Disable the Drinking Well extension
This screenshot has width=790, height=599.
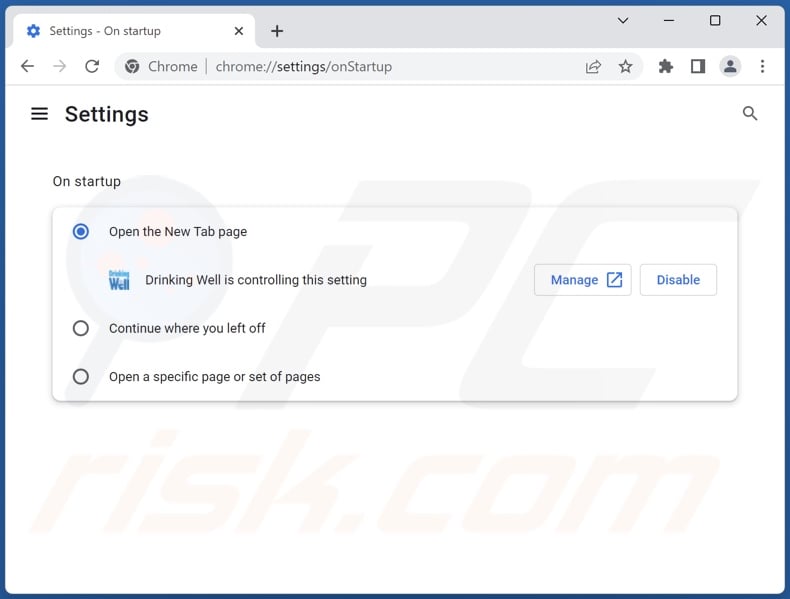click(678, 280)
